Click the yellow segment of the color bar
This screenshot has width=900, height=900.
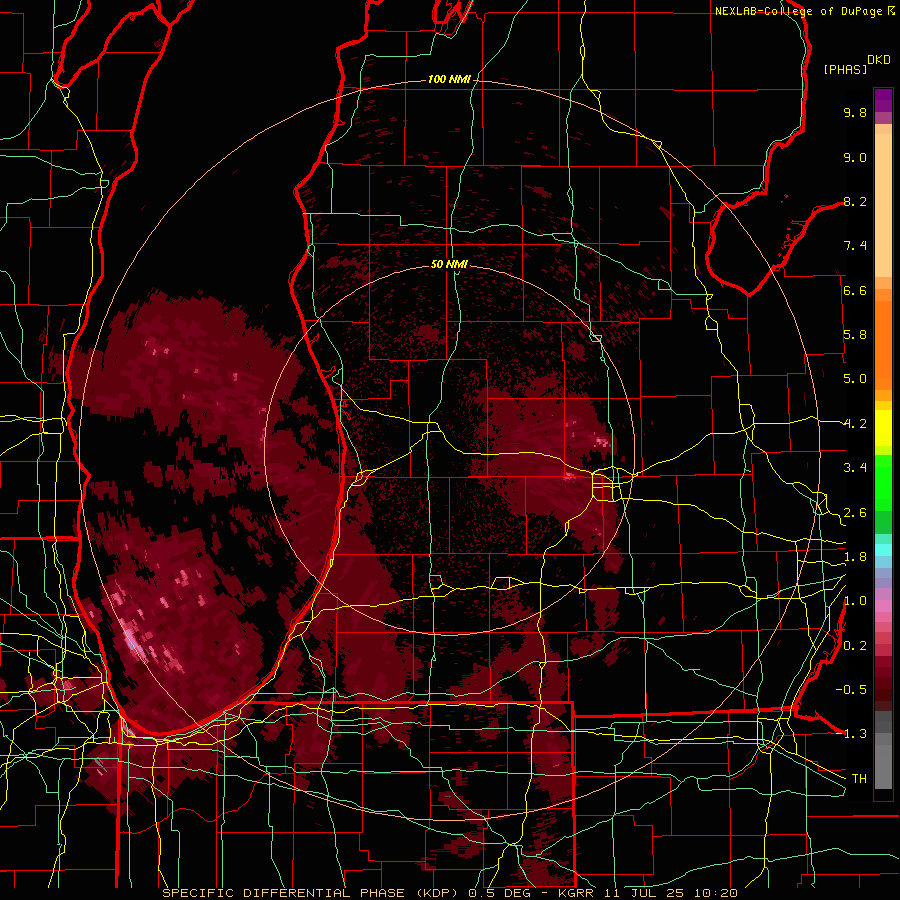[x=883, y=428]
